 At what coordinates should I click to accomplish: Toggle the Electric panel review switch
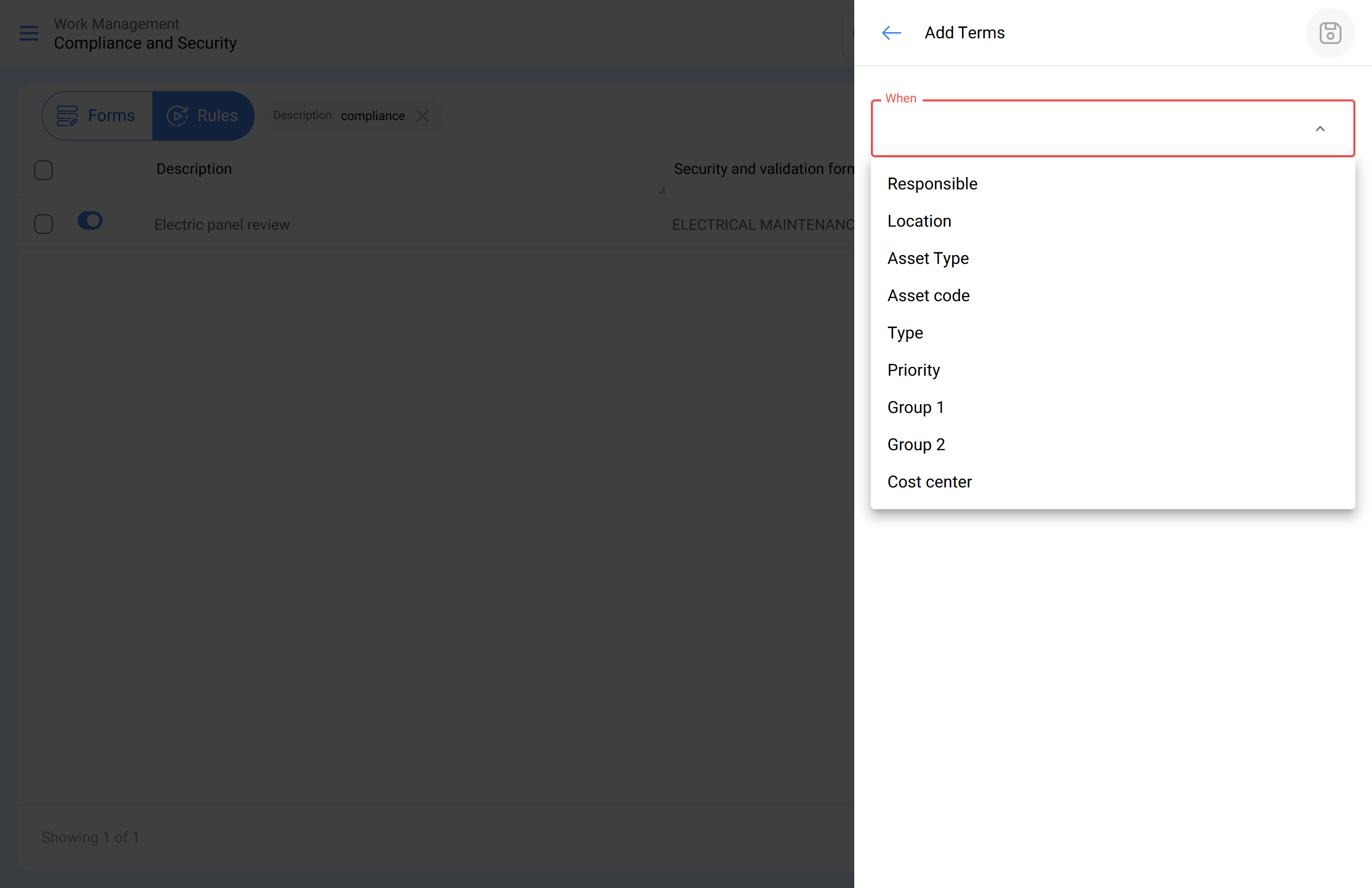point(90,220)
